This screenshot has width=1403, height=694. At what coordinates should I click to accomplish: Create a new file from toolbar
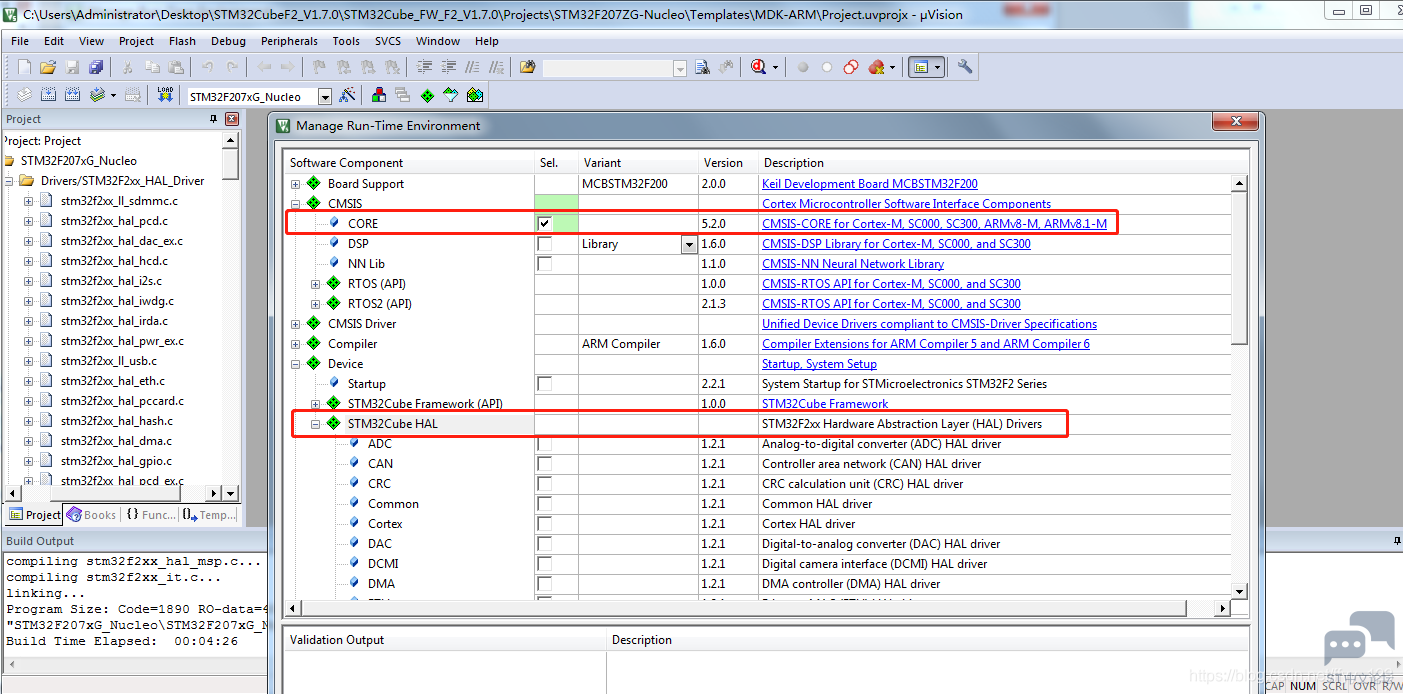(25, 67)
